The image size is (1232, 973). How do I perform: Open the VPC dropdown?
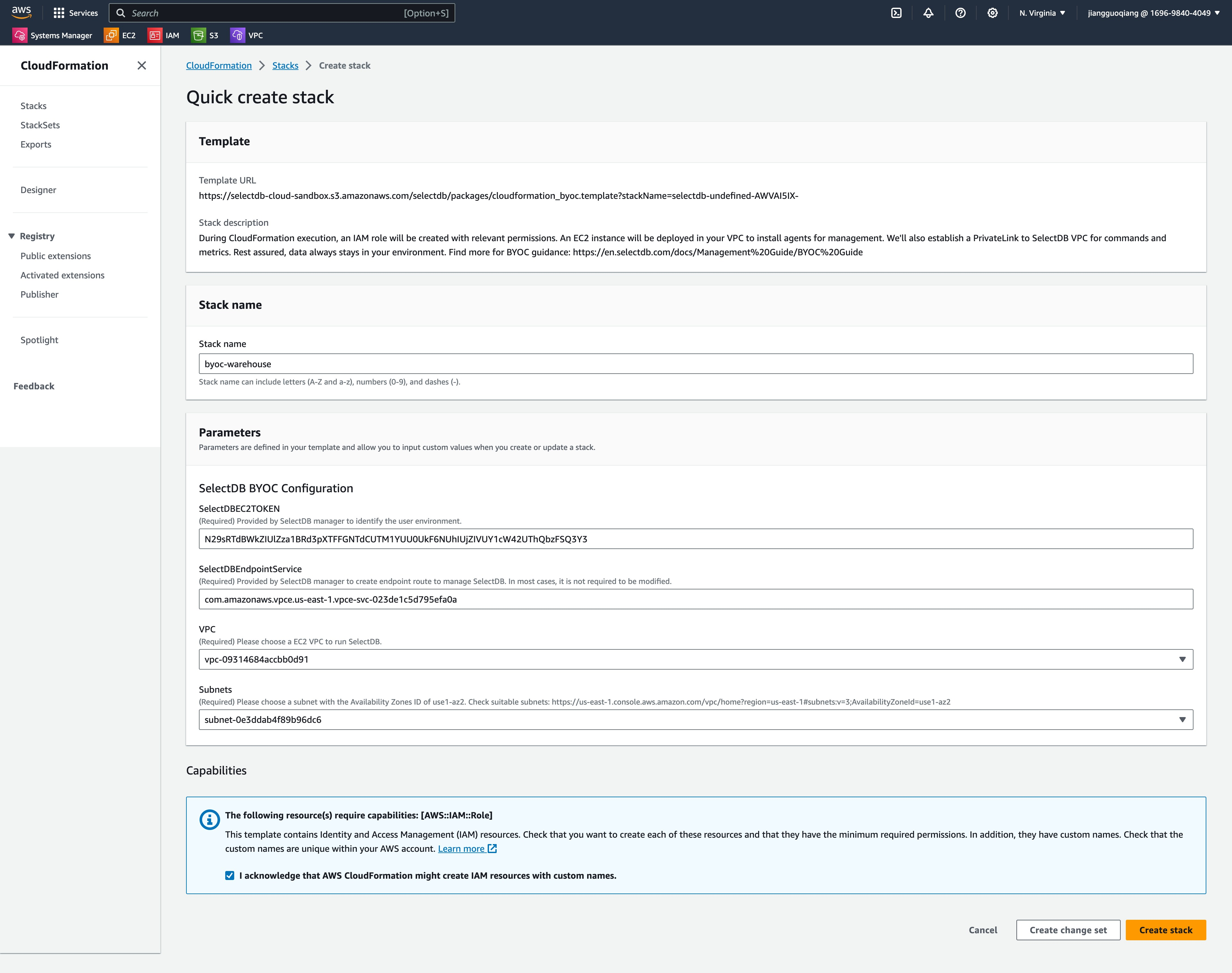point(696,660)
